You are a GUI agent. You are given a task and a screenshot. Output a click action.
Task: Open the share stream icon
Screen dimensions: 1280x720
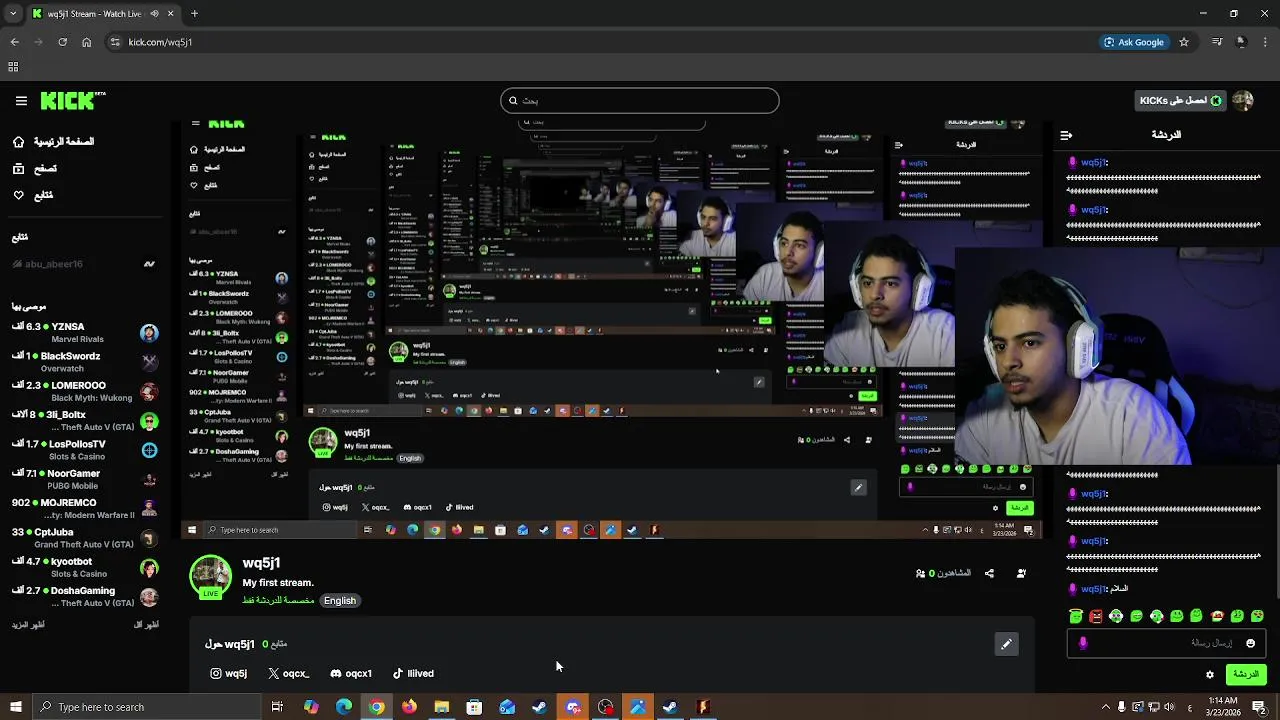(x=989, y=573)
